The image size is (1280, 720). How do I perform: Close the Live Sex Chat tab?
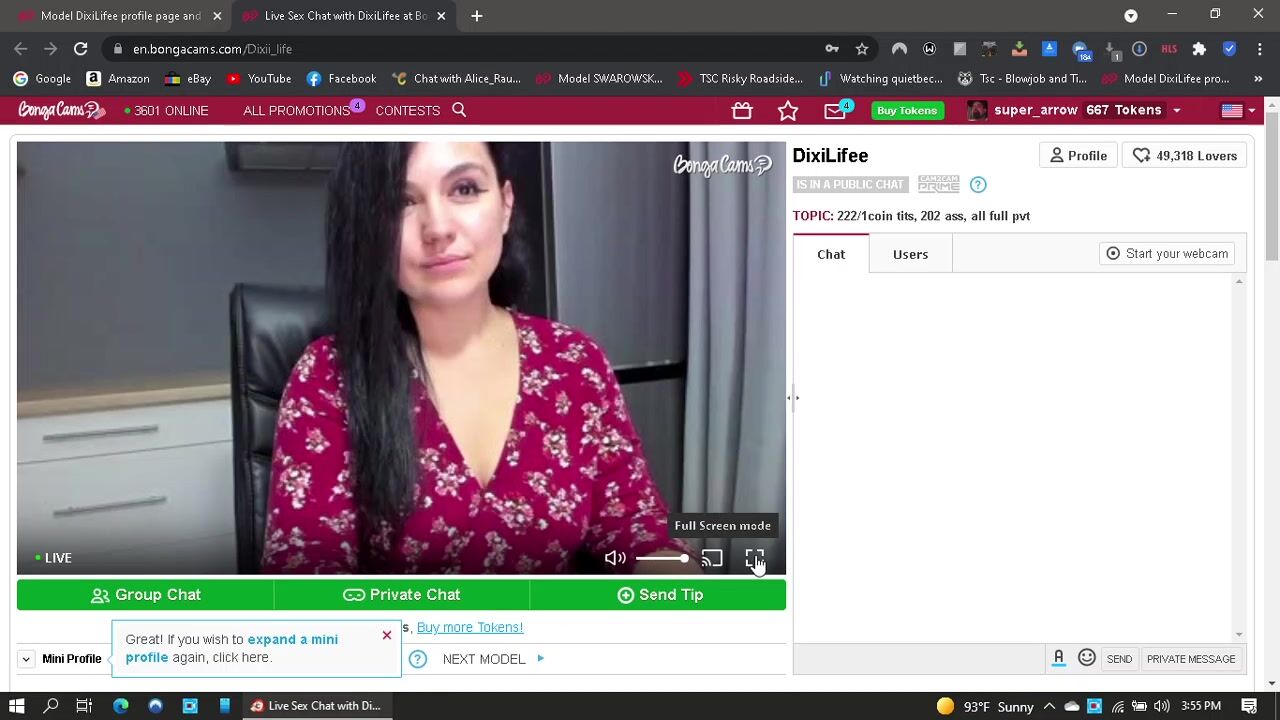click(441, 16)
